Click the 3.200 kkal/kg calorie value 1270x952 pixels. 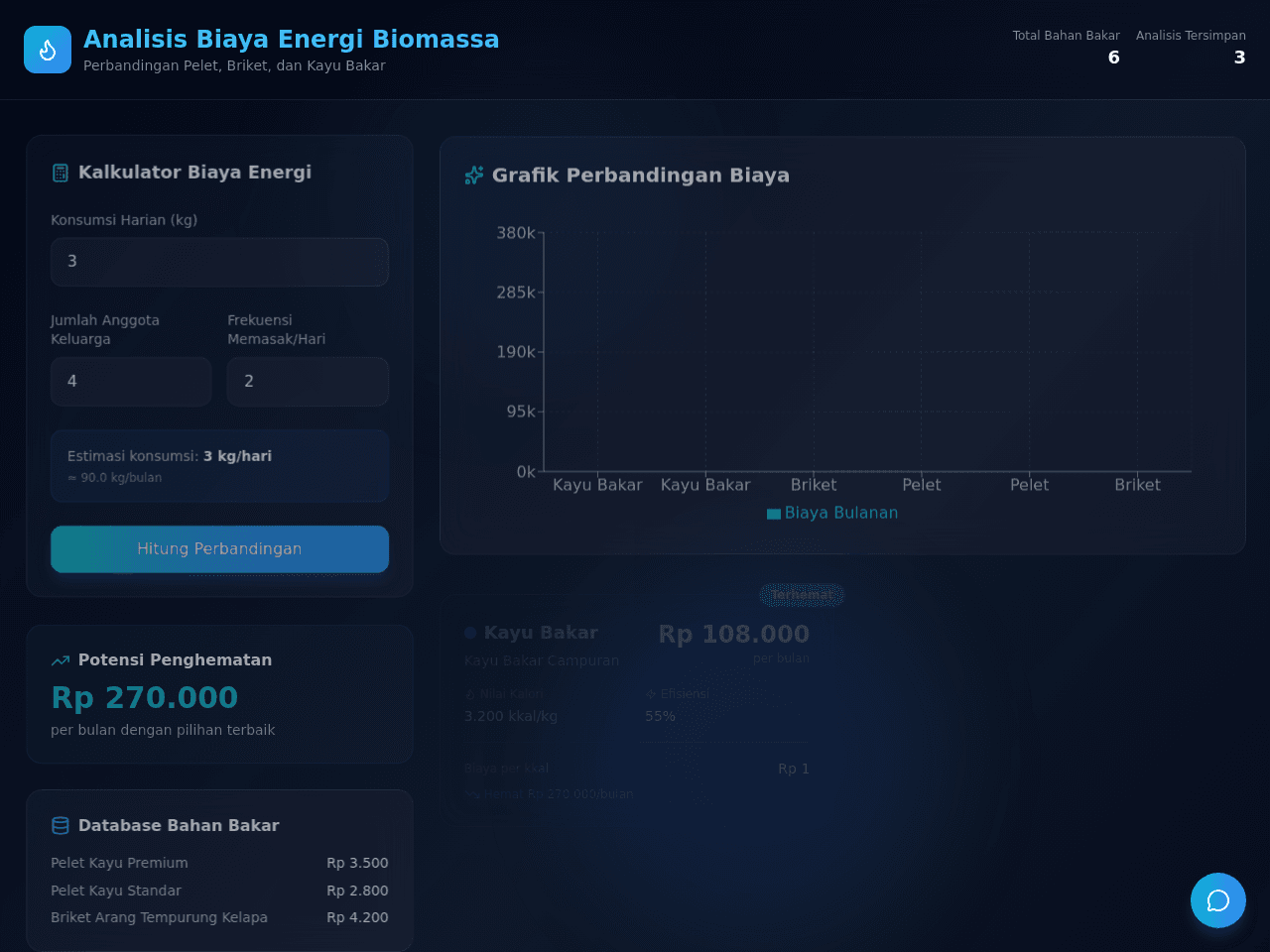(511, 716)
